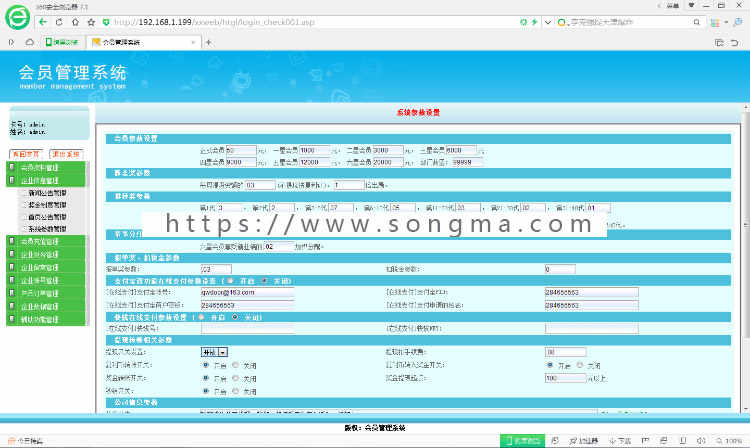The height and width of the screenshot is (448, 750).
Task: Click the 六星会员 field showing 20000
Action: tap(388, 162)
